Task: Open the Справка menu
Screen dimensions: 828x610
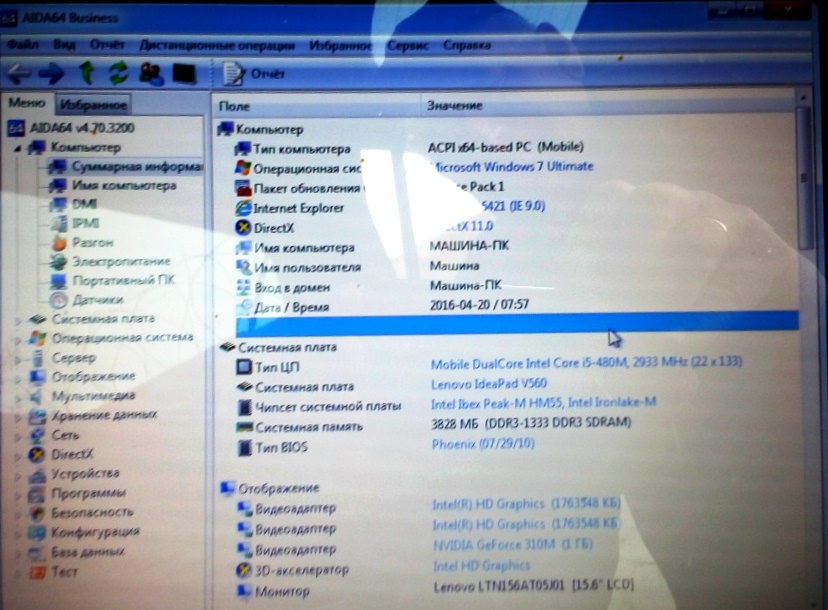Action: point(467,46)
